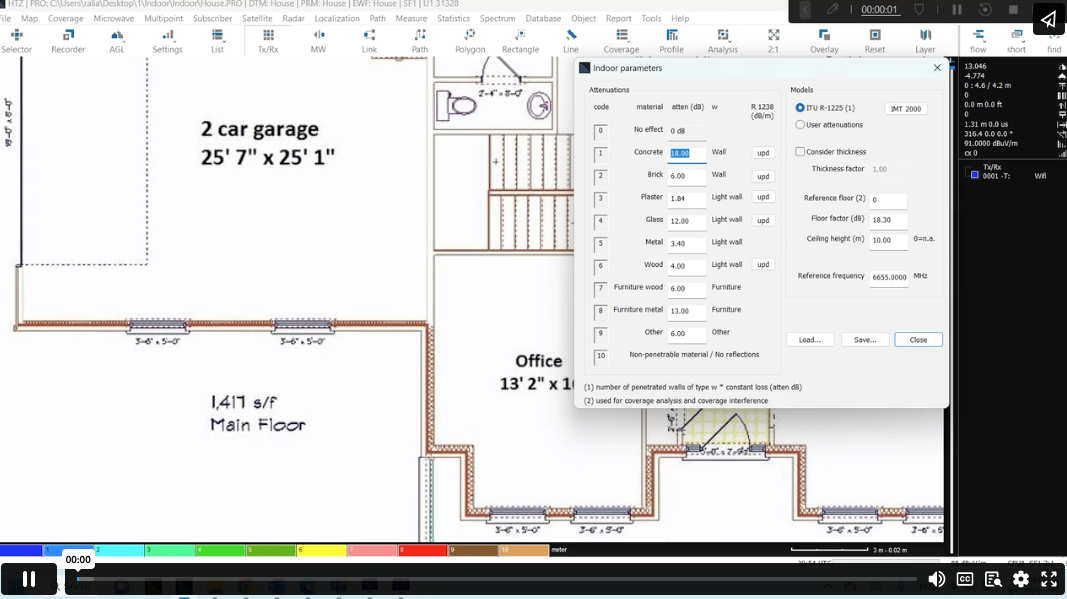
Task: Select the Link tool
Action: (369, 41)
